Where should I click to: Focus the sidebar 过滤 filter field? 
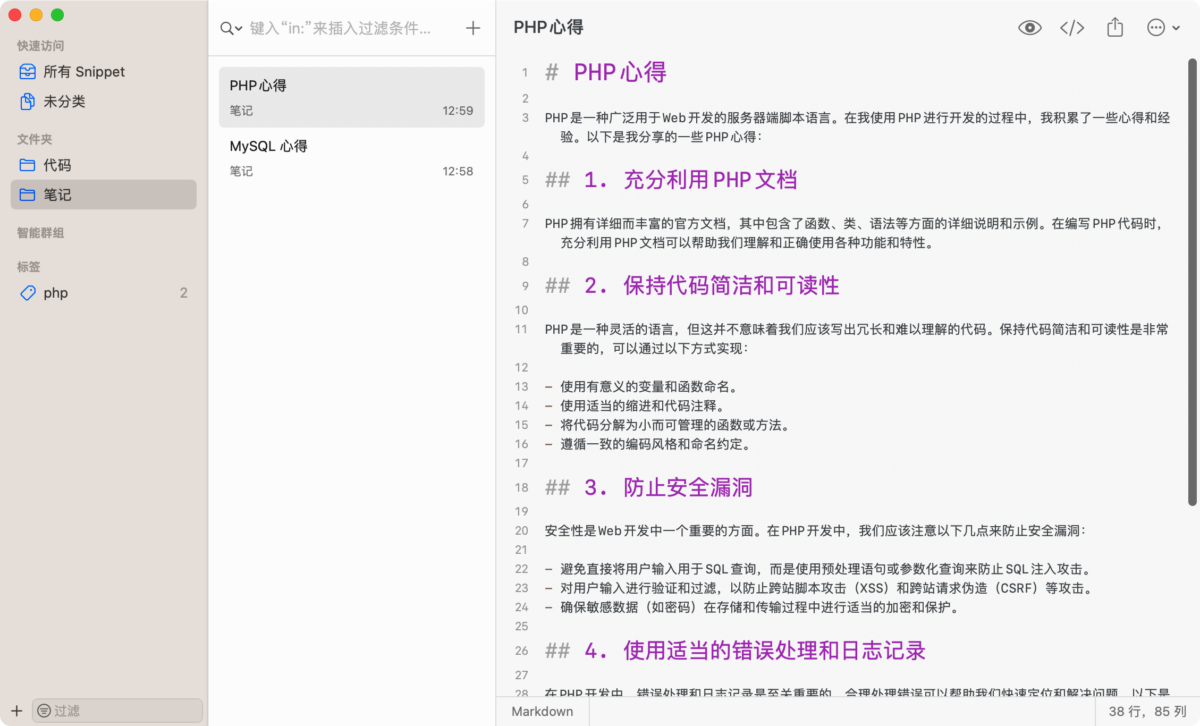coord(118,710)
